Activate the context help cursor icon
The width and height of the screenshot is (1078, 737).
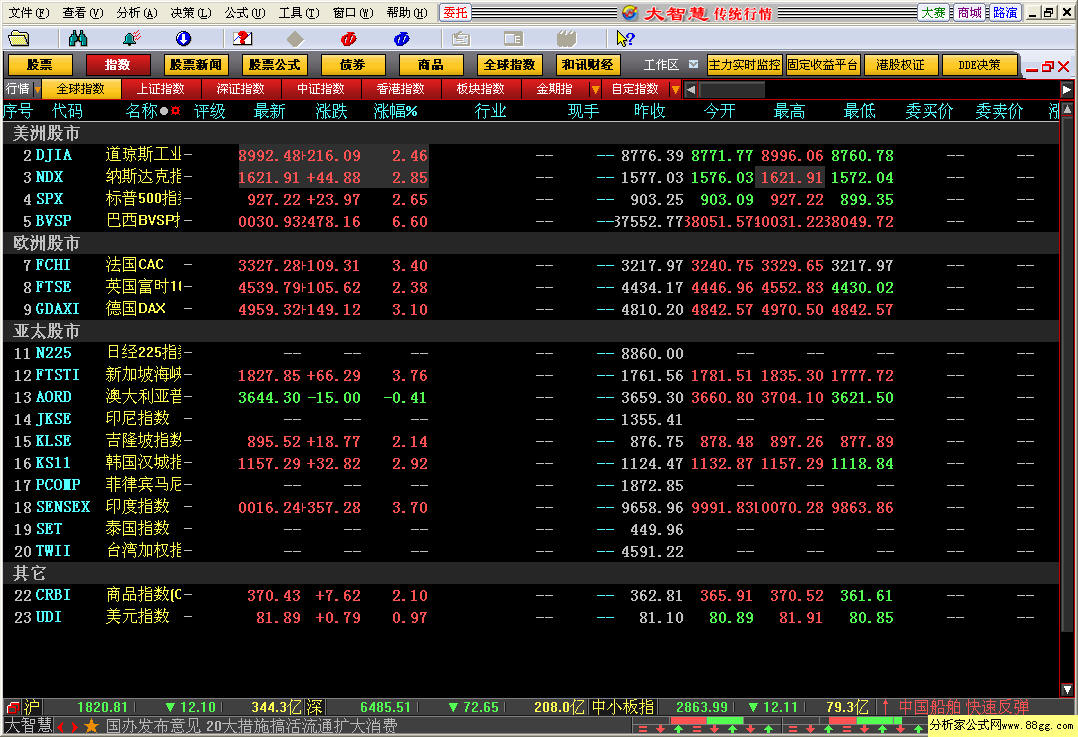click(x=625, y=38)
